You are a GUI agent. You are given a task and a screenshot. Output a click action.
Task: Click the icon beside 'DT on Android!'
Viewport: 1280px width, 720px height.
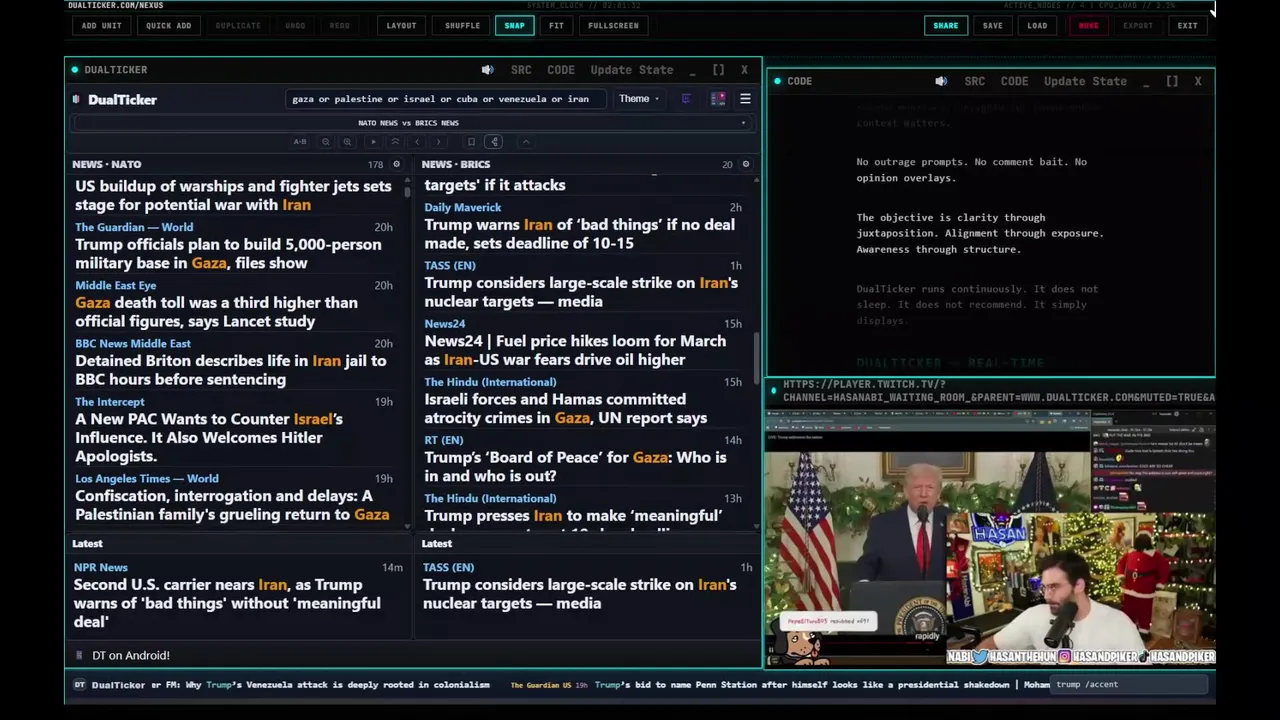coord(79,655)
